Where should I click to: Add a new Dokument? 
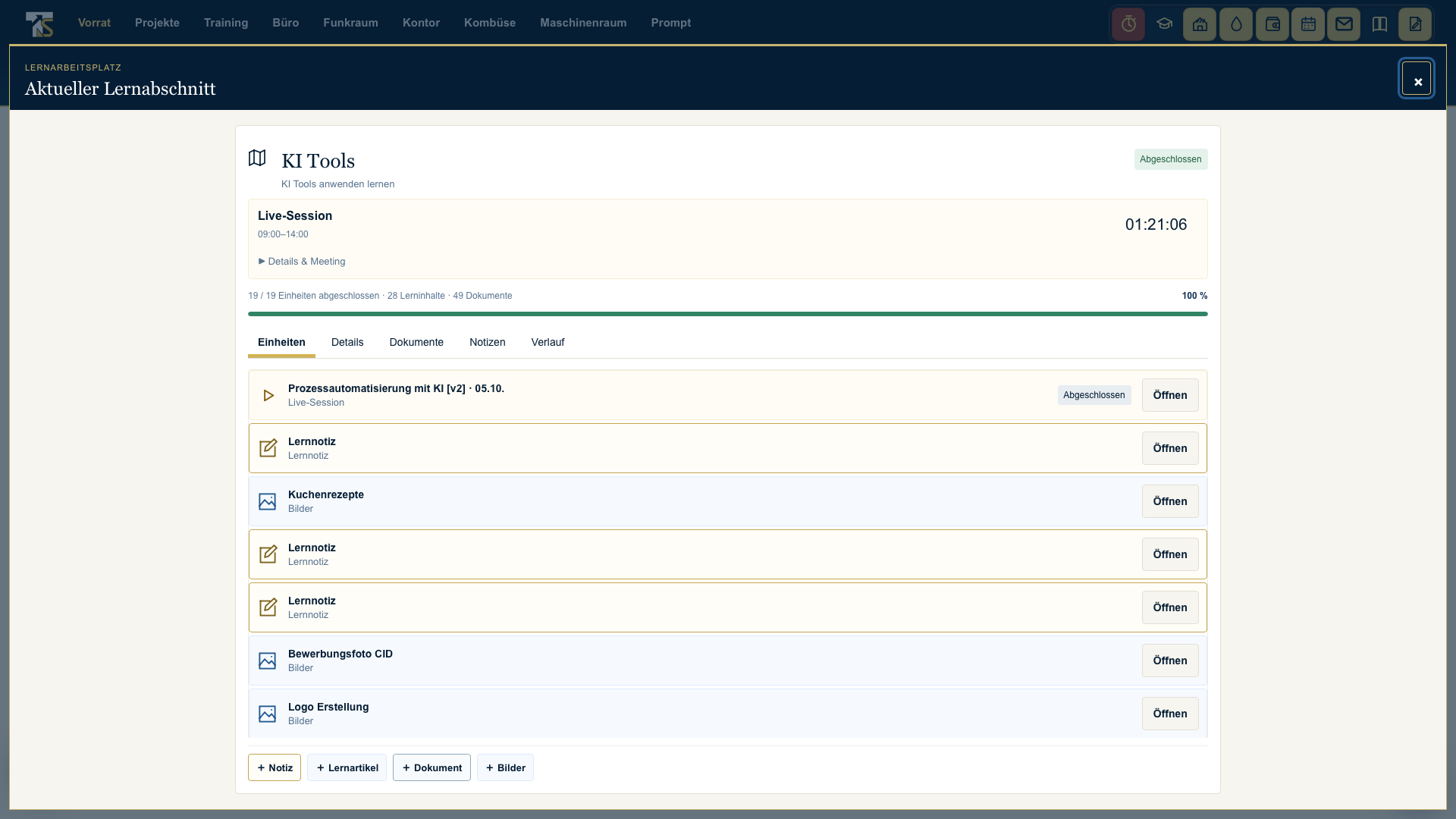431,767
